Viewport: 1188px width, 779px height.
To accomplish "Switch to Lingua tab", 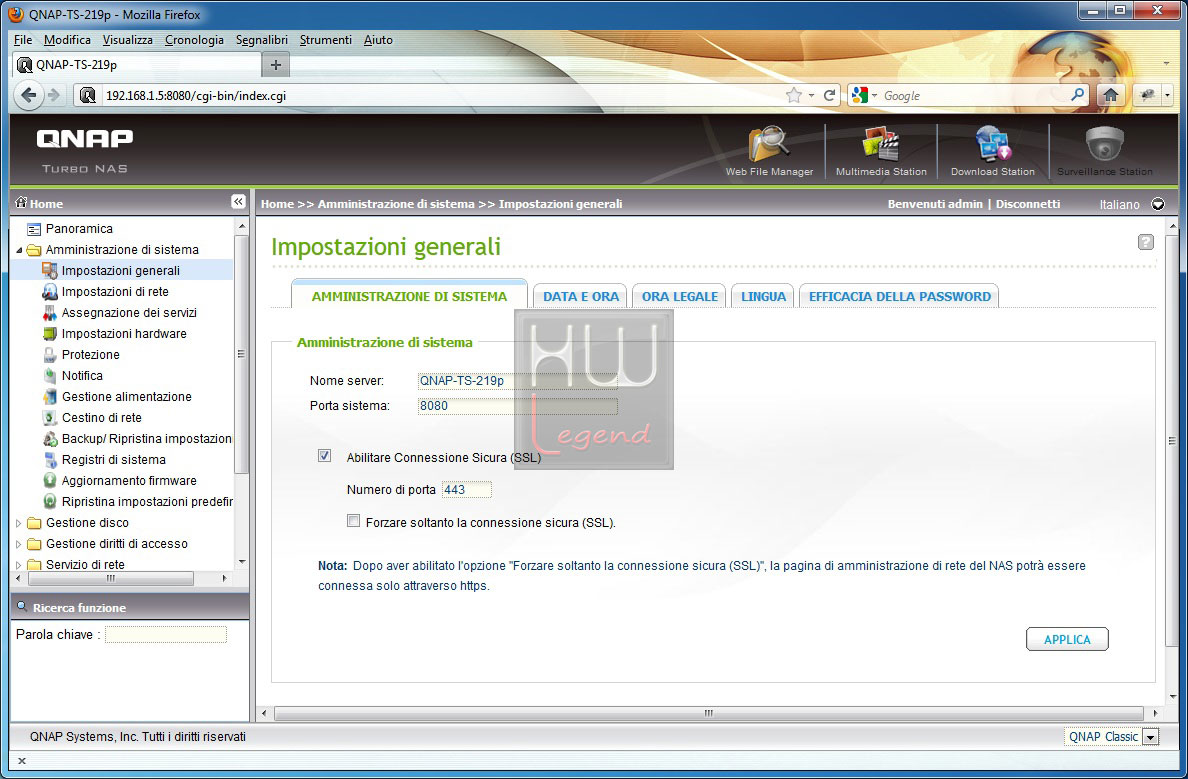I will pos(763,296).
